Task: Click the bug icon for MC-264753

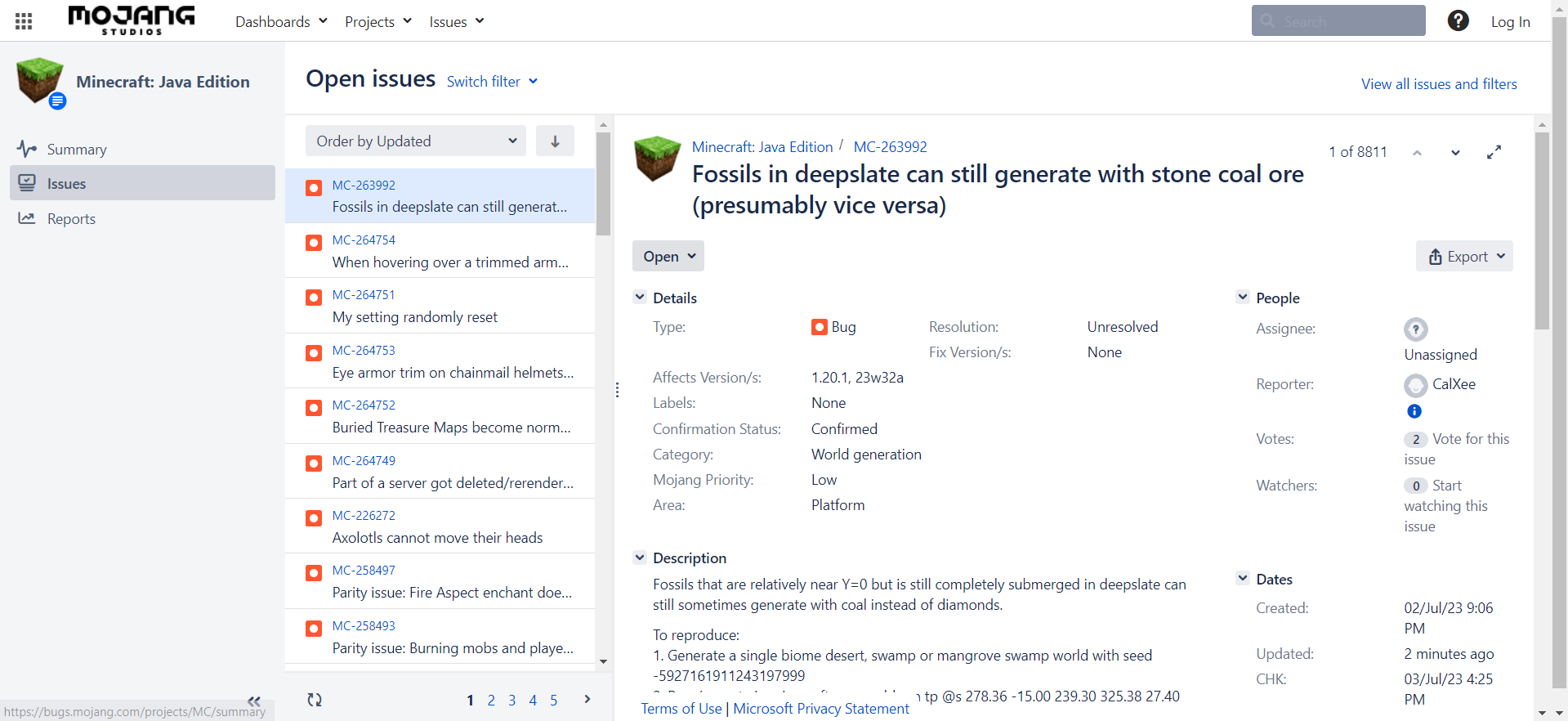Action: [314, 353]
